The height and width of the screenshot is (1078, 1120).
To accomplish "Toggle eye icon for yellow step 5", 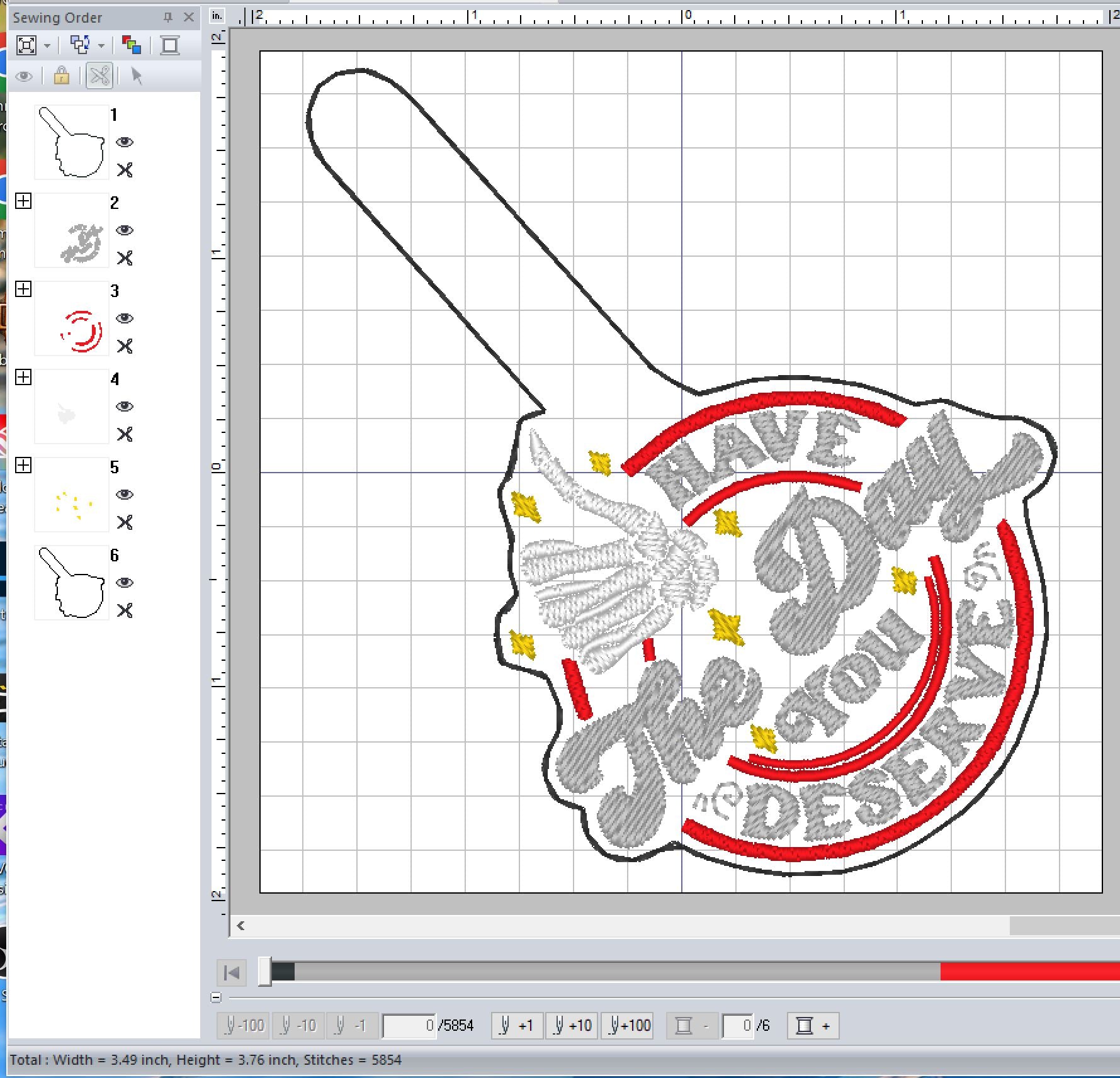I will (x=125, y=495).
